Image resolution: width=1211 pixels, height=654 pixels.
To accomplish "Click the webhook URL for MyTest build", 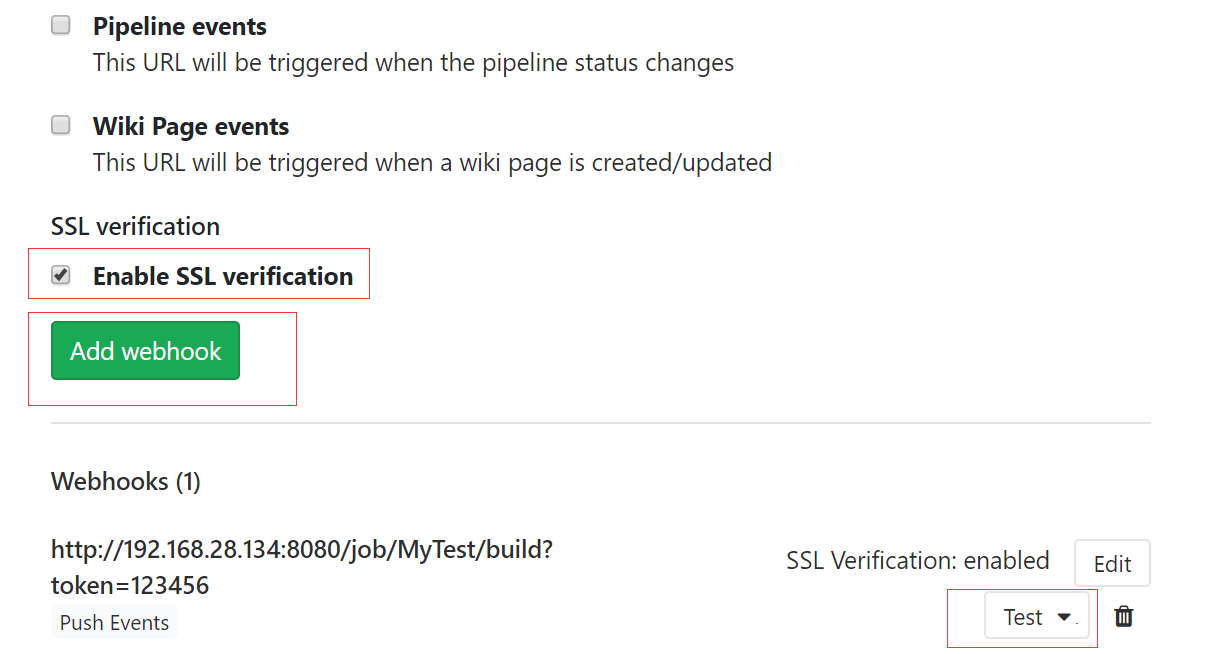I will [302, 567].
